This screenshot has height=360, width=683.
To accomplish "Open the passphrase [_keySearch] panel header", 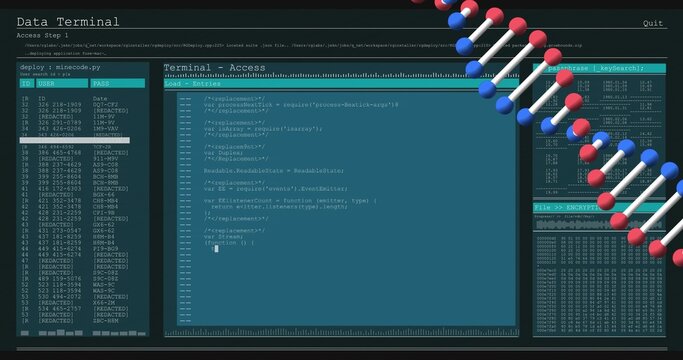I will click(599, 68).
